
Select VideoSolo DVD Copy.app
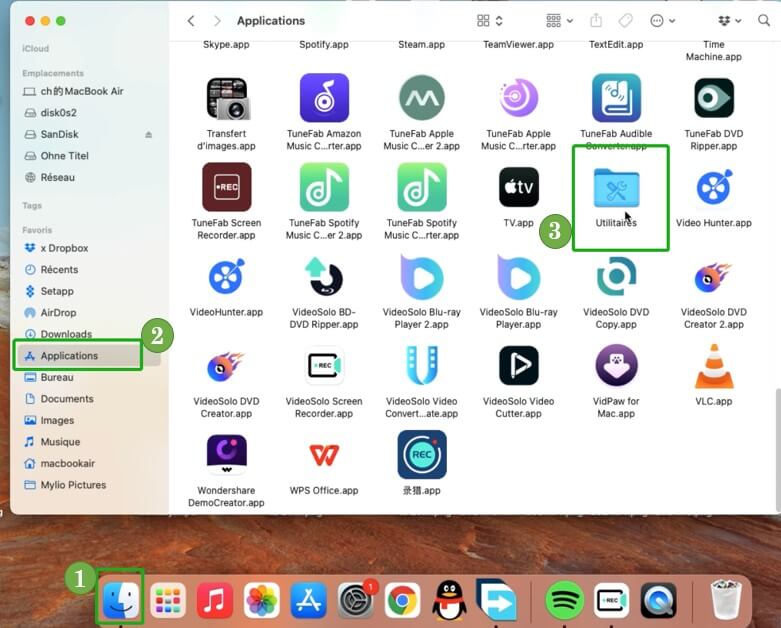[x=616, y=276]
